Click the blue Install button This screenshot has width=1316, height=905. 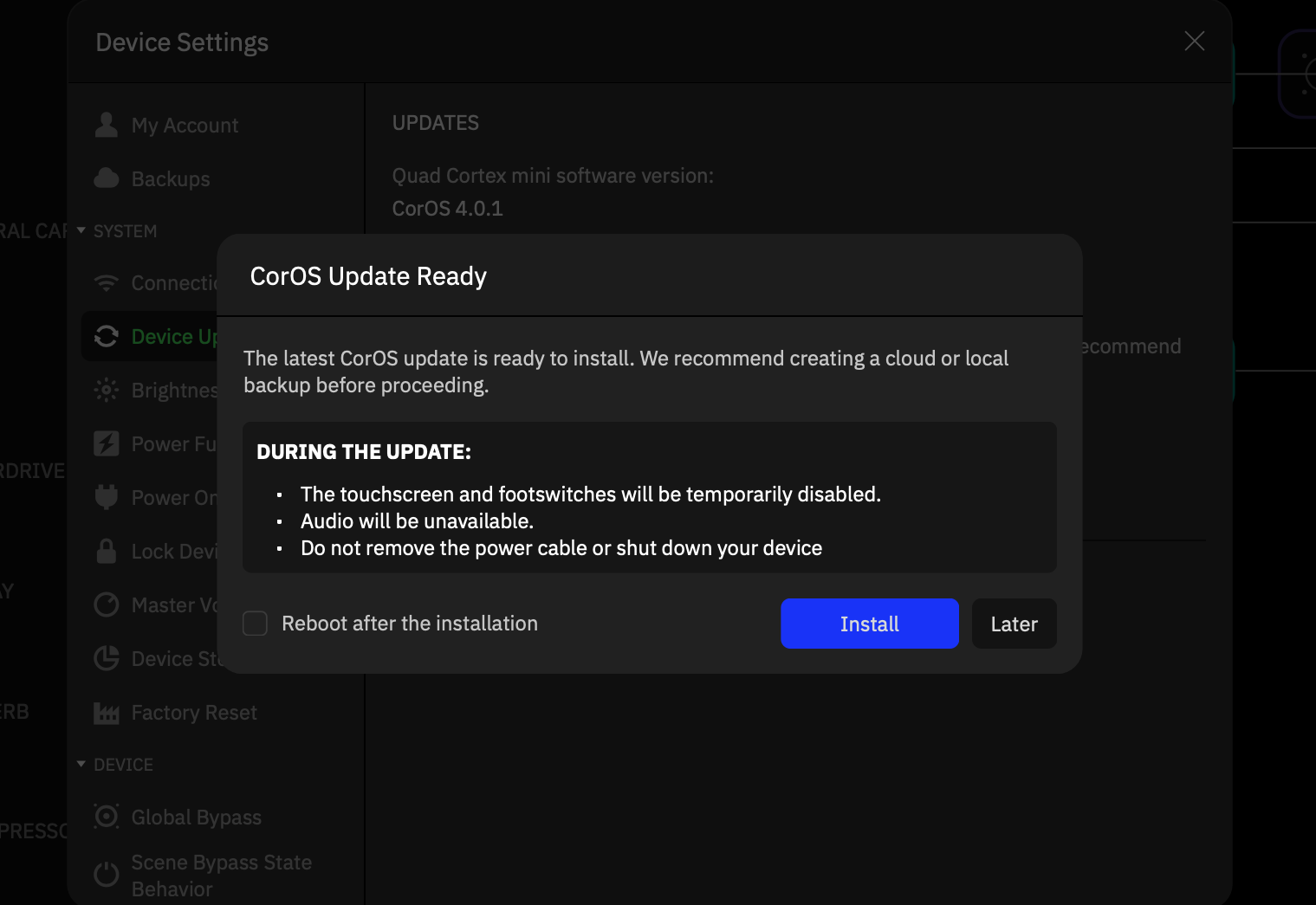(869, 624)
